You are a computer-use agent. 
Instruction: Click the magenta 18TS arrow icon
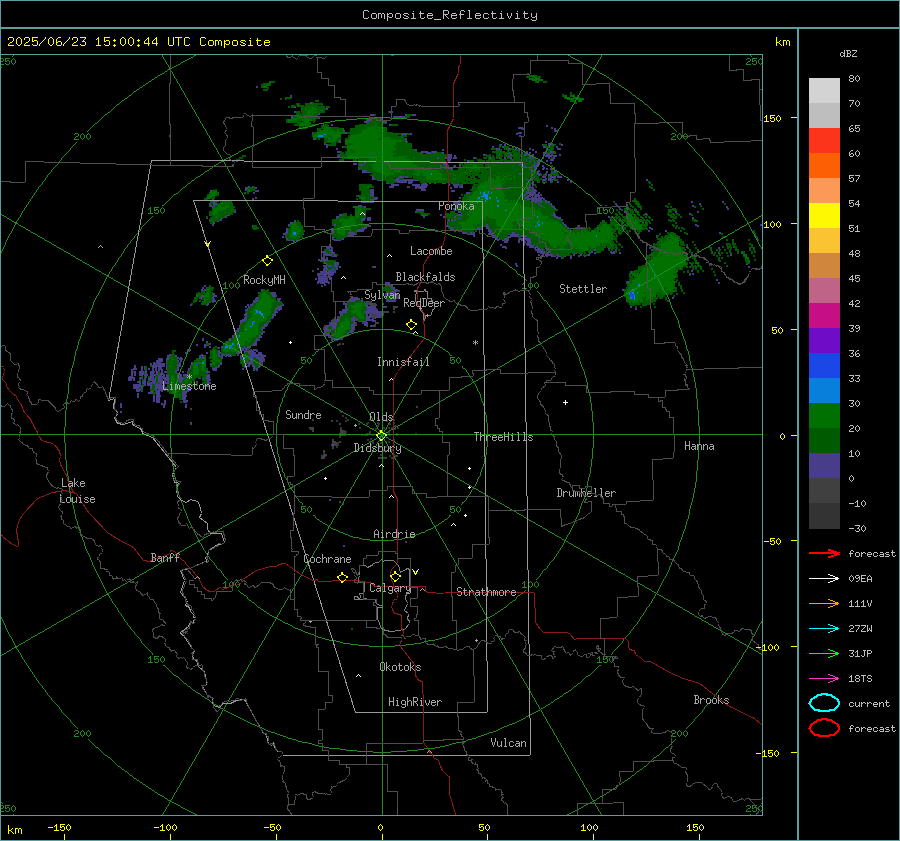(824, 679)
